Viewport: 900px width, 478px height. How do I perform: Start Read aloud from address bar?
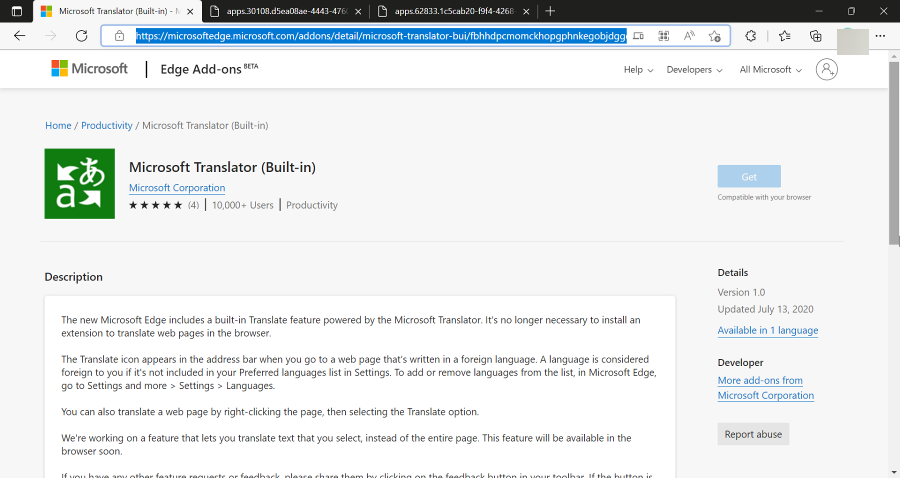(689, 36)
